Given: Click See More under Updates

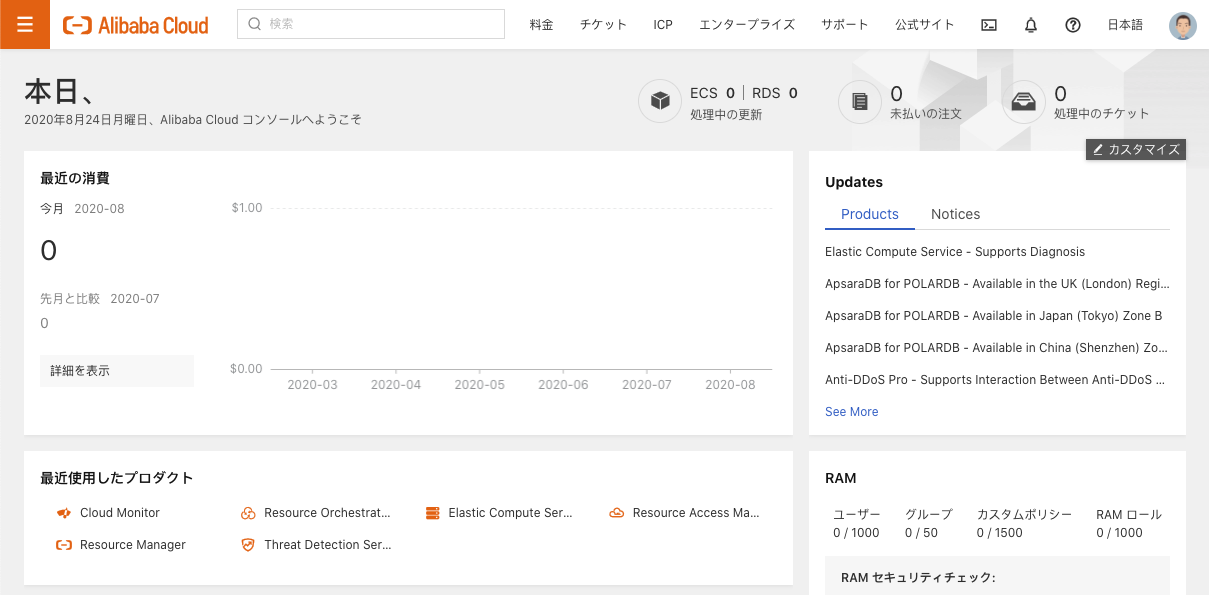Looking at the screenshot, I should pyautogui.click(x=851, y=411).
